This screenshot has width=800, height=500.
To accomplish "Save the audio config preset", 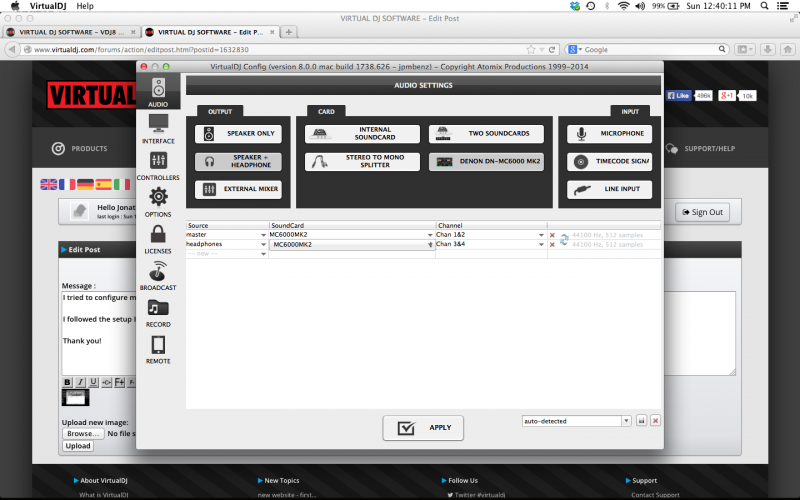I will point(641,421).
